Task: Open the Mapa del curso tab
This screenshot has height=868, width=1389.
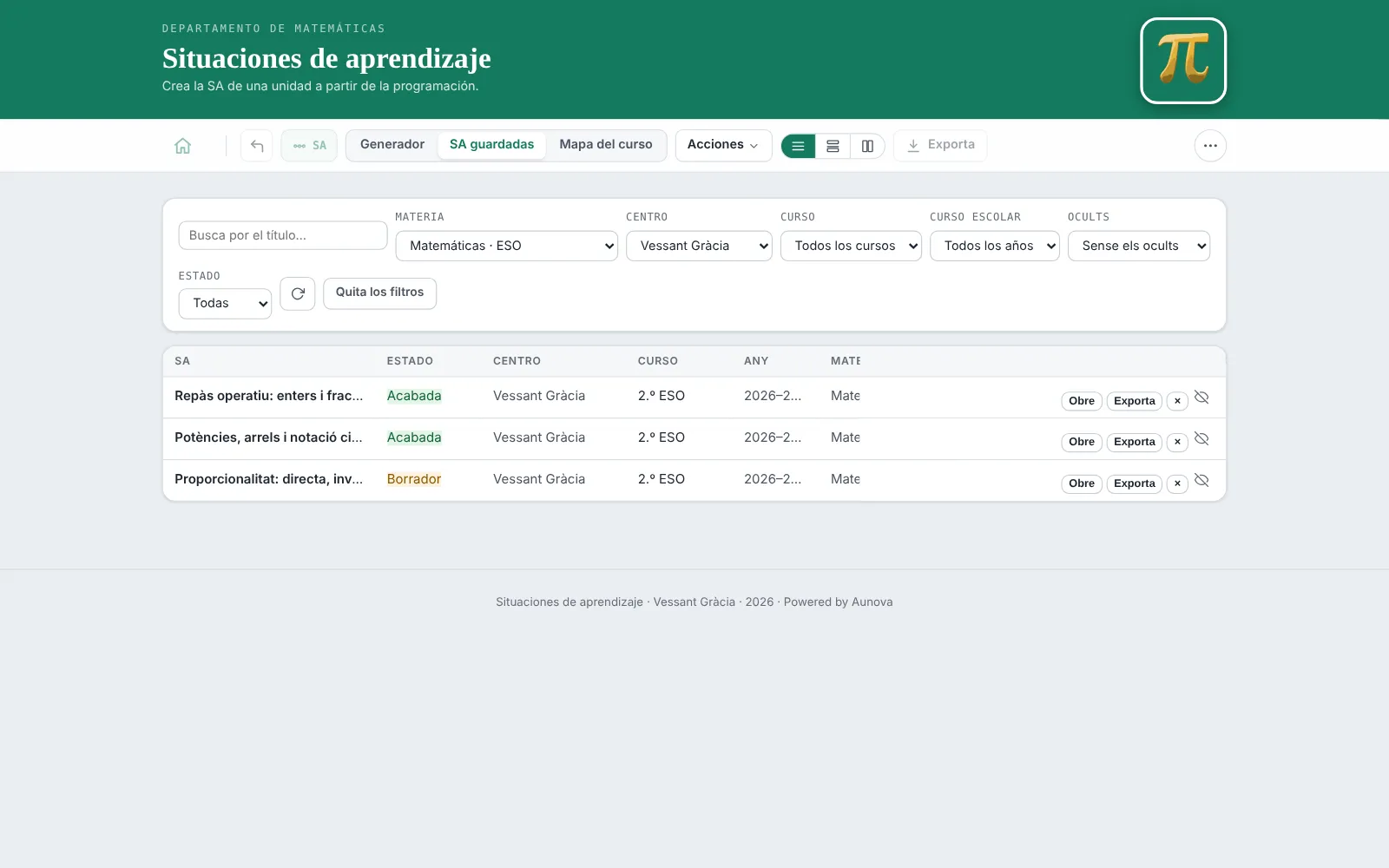Action: pos(606,145)
